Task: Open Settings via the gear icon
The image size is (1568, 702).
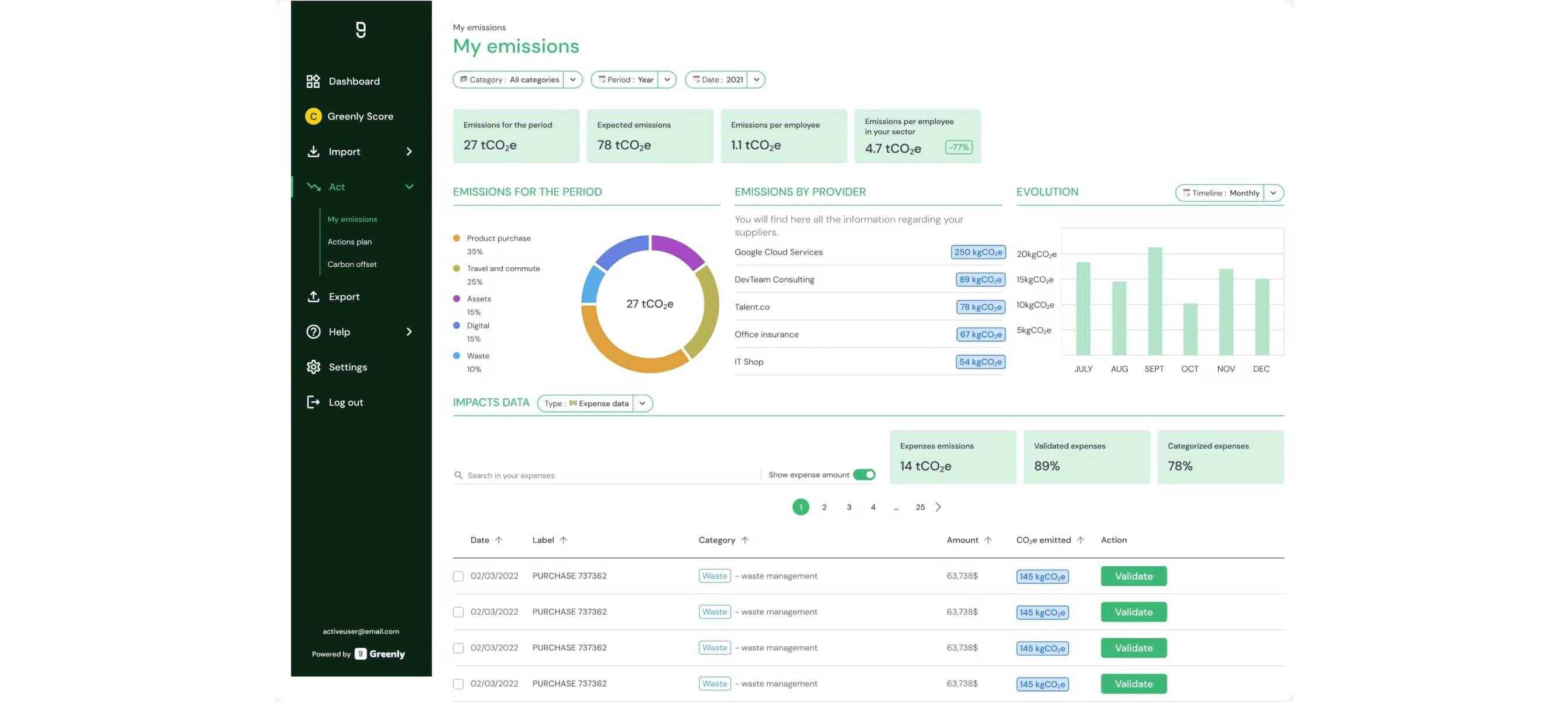Action: [313, 367]
